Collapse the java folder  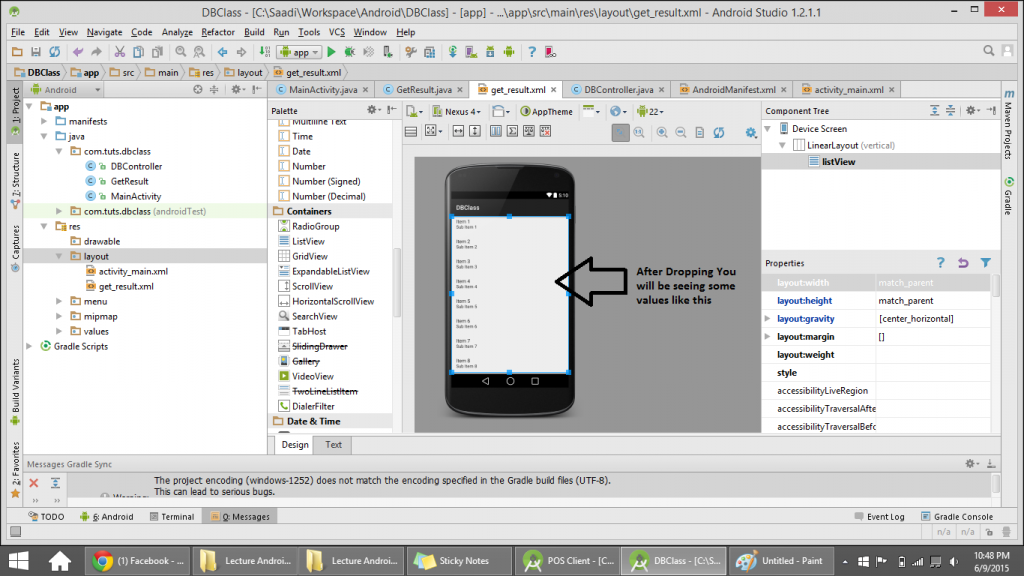pyautogui.click(x=44, y=136)
